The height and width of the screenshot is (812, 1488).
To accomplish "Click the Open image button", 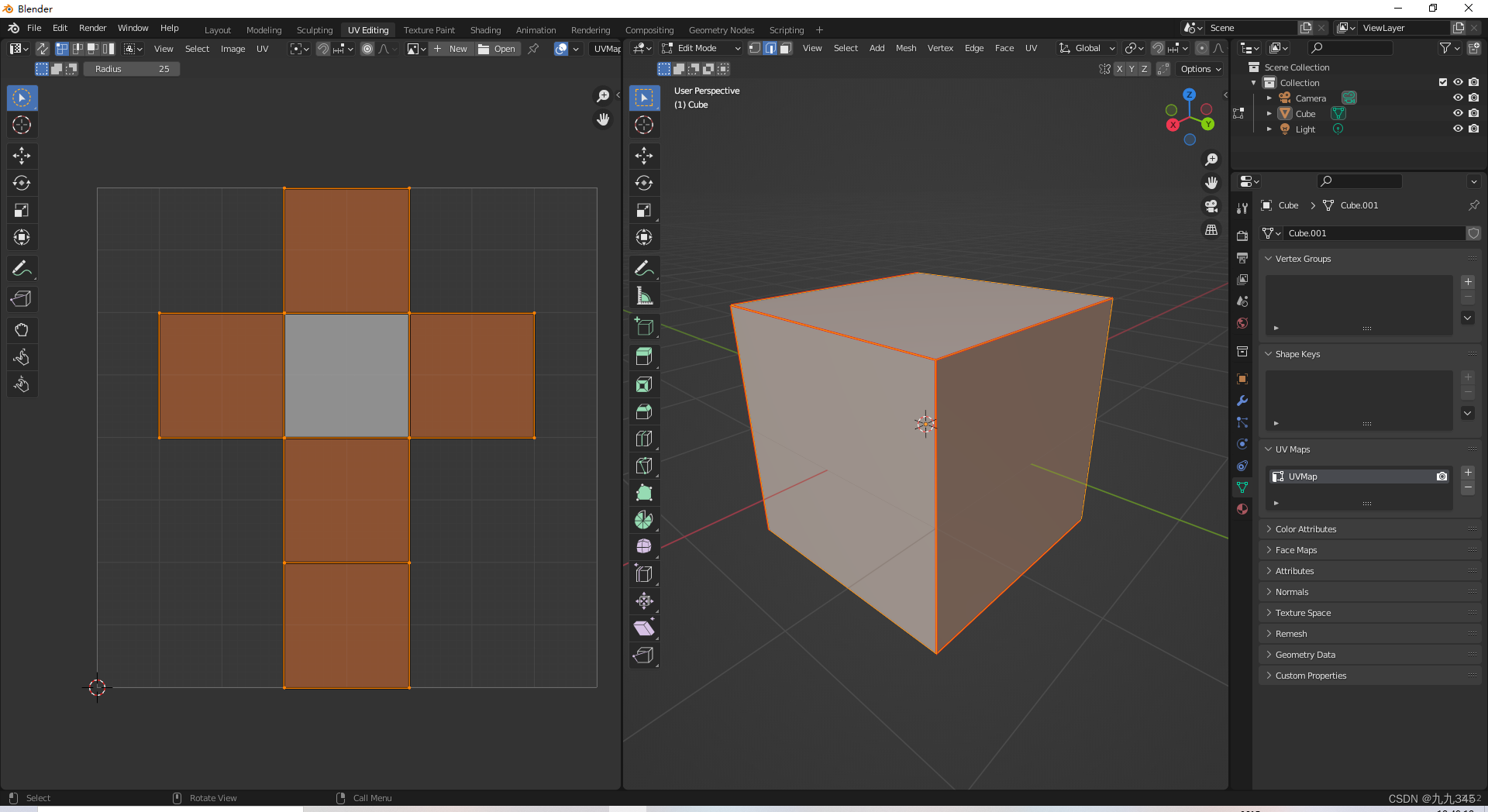I will (498, 49).
